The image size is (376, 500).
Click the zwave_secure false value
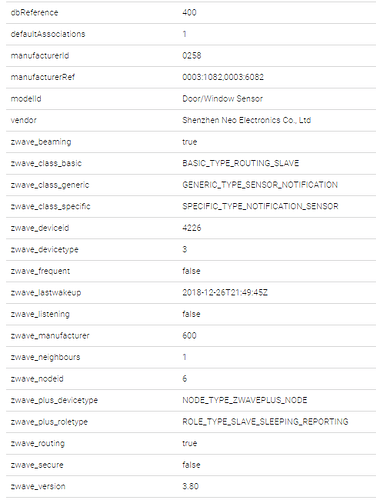[x=191, y=465]
